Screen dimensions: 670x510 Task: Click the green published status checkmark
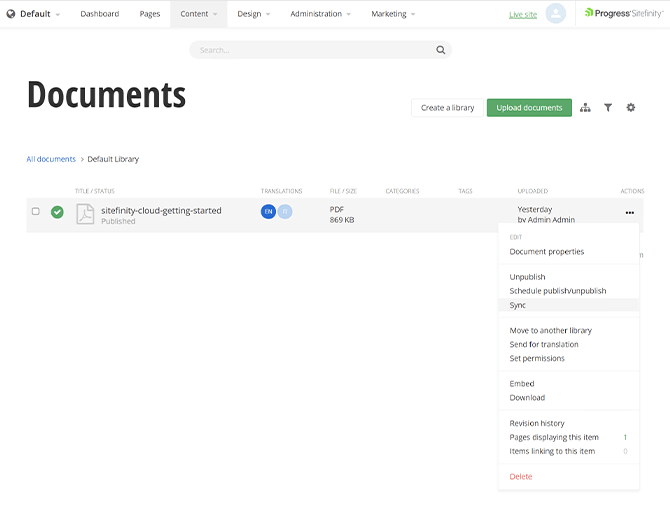point(57,212)
